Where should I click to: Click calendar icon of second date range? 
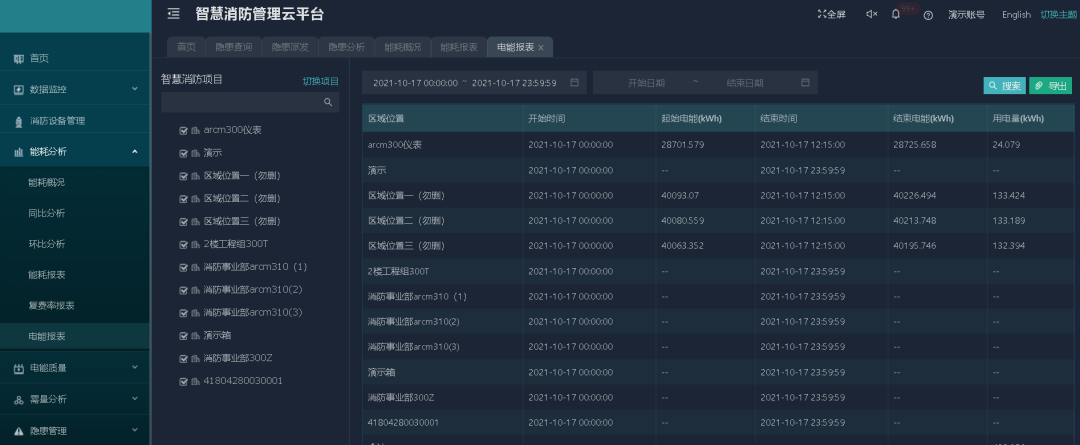[805, 83]
